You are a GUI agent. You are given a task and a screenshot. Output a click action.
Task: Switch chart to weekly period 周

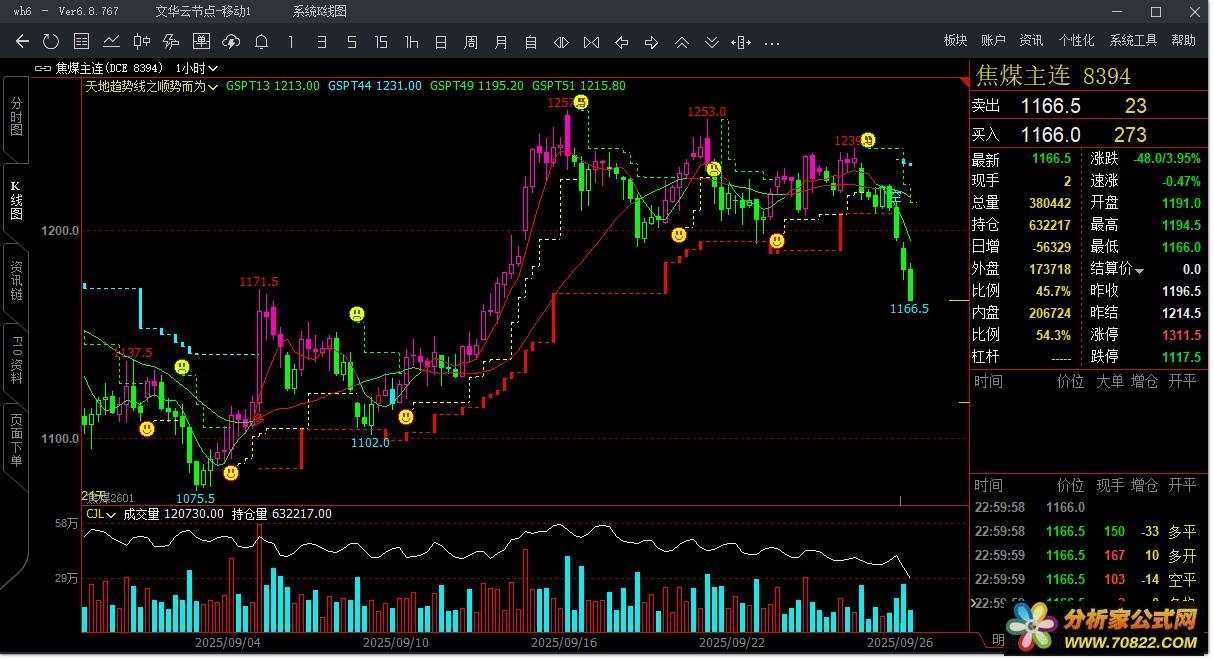point(471,42)
